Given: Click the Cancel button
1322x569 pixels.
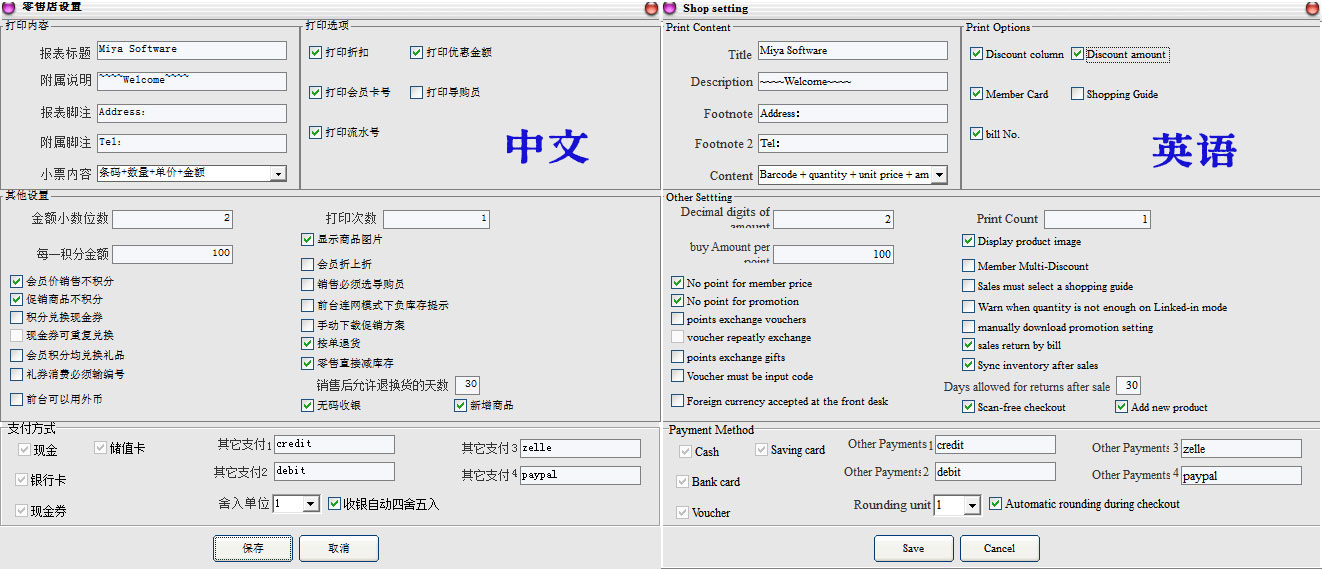Looking at the screenshot, I should coord(1000,548).
